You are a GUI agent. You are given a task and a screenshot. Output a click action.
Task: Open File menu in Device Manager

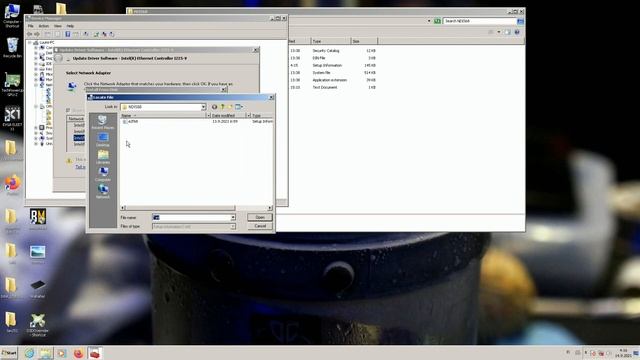31,26
